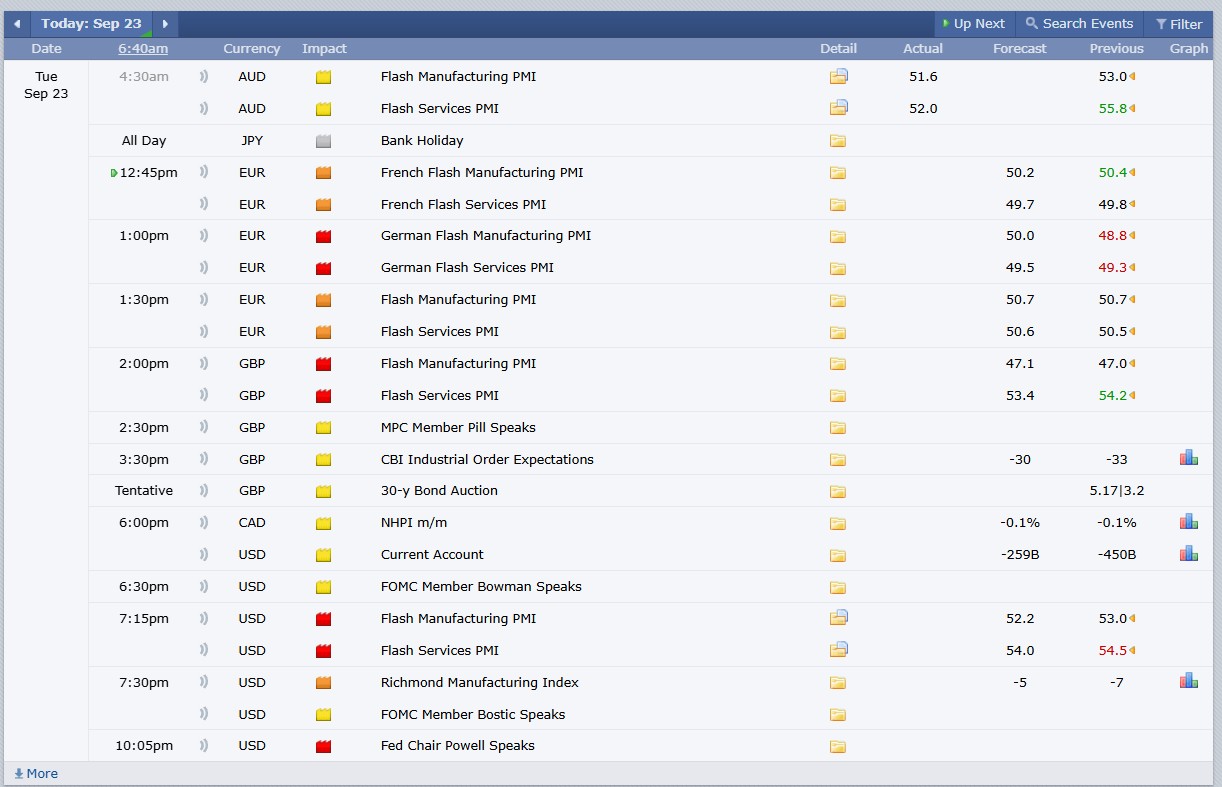
Task: Open graph for CBI Industrial Order Expectations
Action: pyautogui.click(x=1188, y=459)
